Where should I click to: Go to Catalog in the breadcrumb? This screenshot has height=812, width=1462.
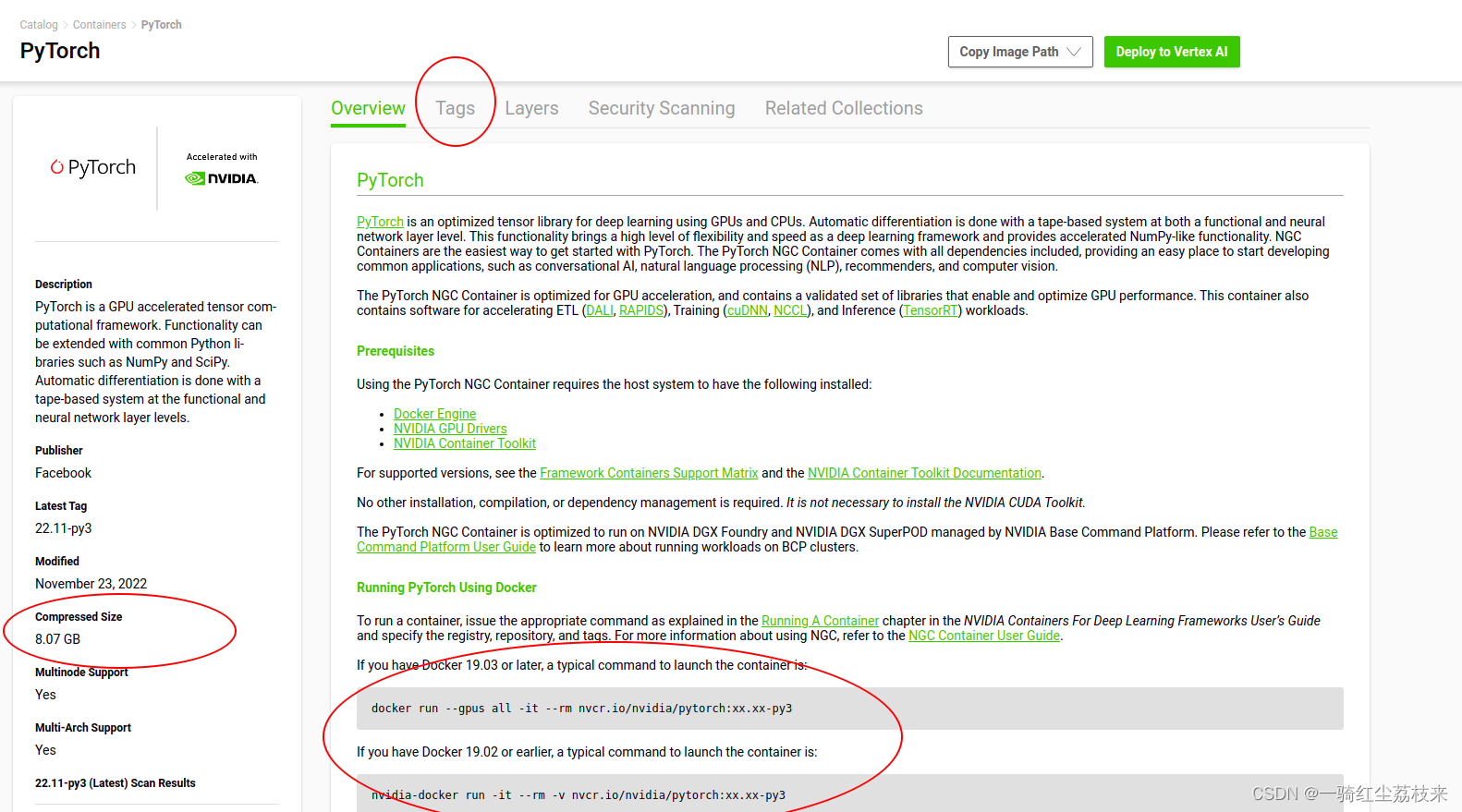[39, 25]
